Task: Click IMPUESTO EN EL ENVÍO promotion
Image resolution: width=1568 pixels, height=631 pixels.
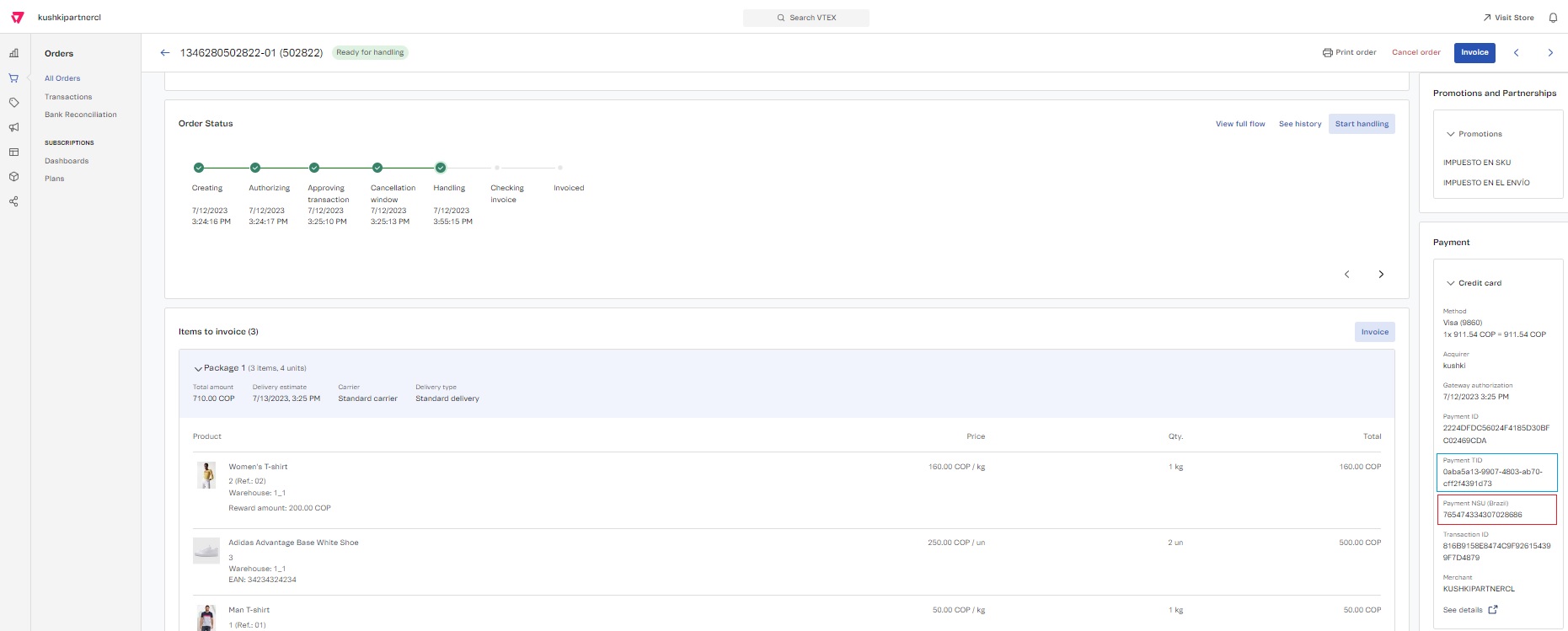Action: [x=1486, y=183]
